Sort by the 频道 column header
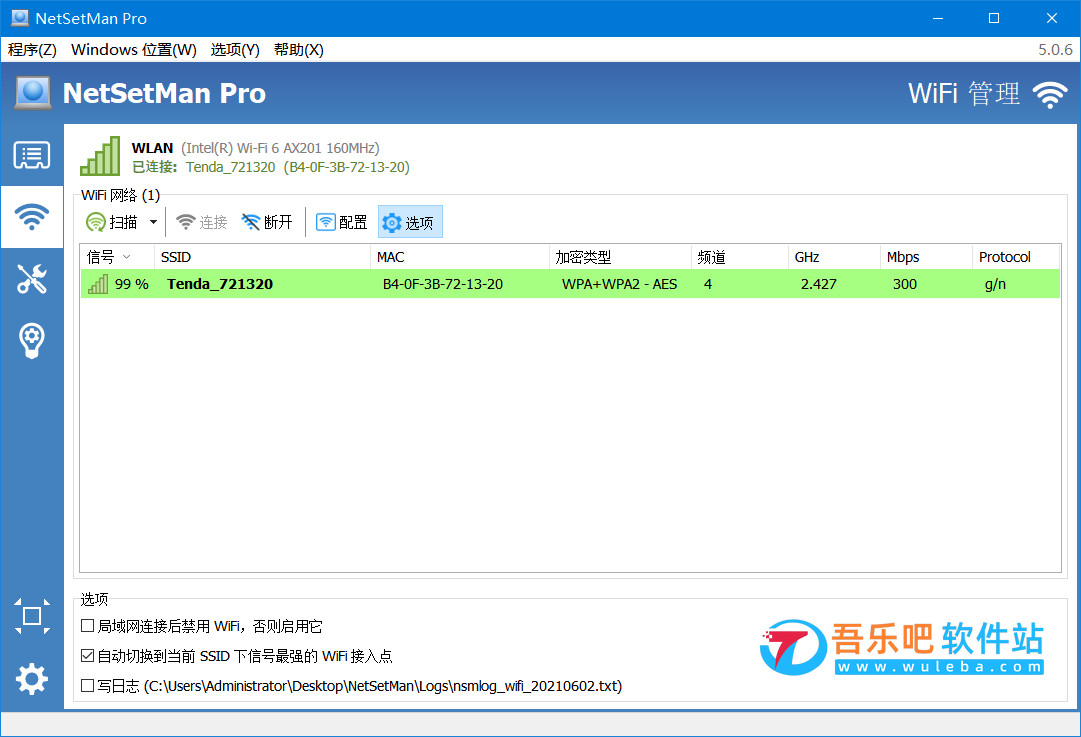Screen dimensions: 1081x737 740,257
